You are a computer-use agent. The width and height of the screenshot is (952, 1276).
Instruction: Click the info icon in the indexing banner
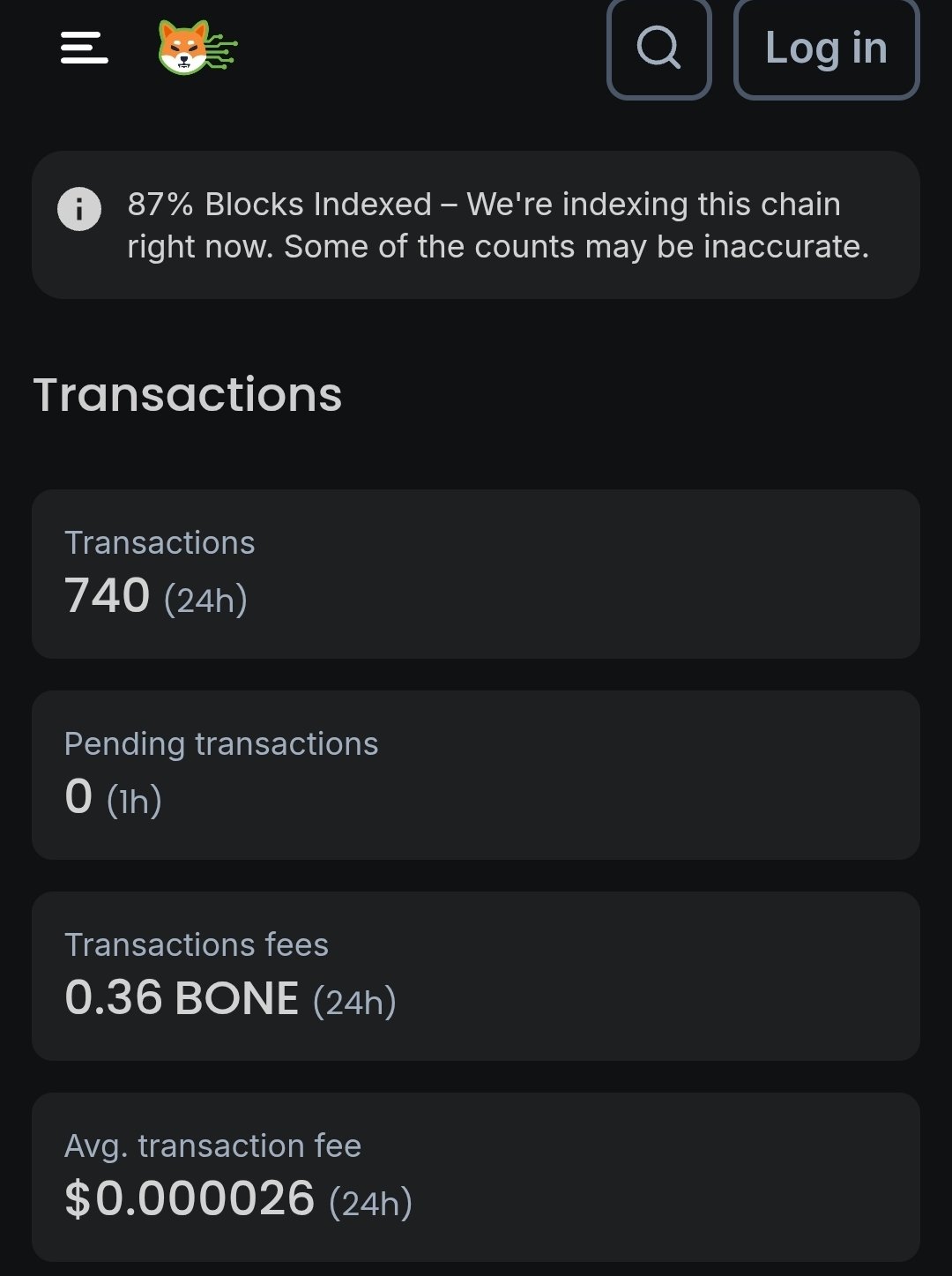[79, 210]
